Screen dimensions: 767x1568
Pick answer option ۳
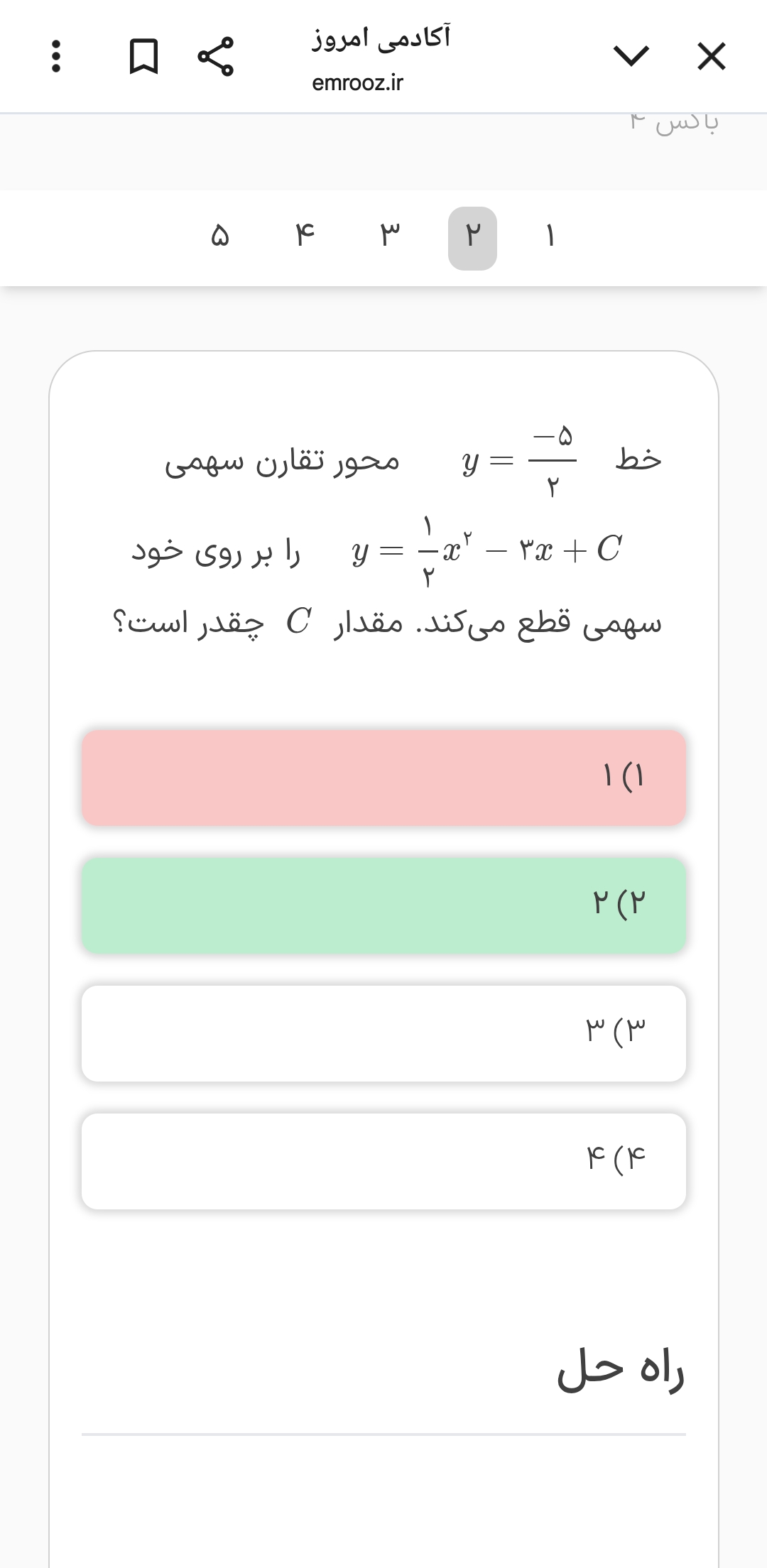coord(383,1033)
